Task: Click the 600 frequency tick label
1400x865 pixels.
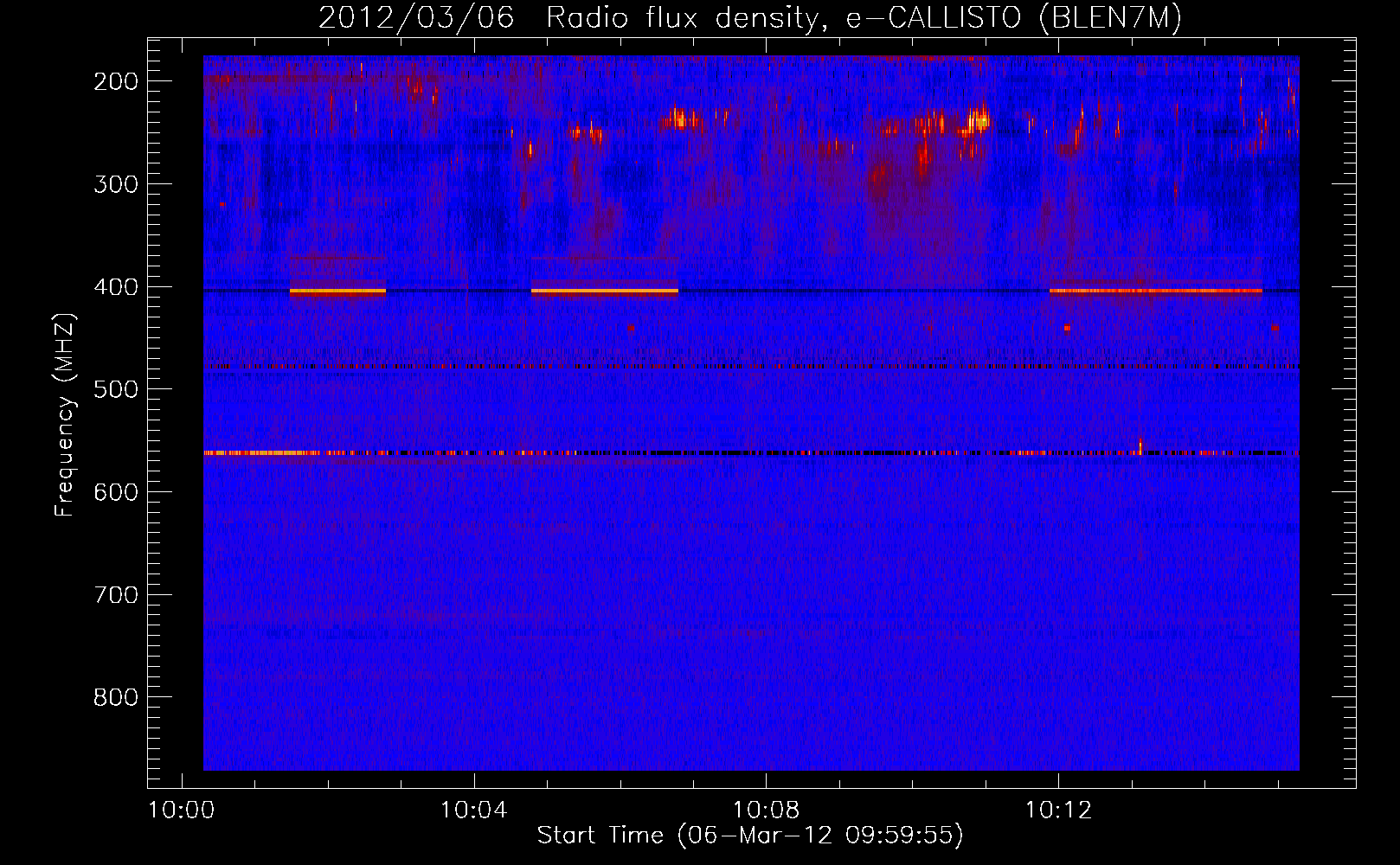Action: [116, 492]
